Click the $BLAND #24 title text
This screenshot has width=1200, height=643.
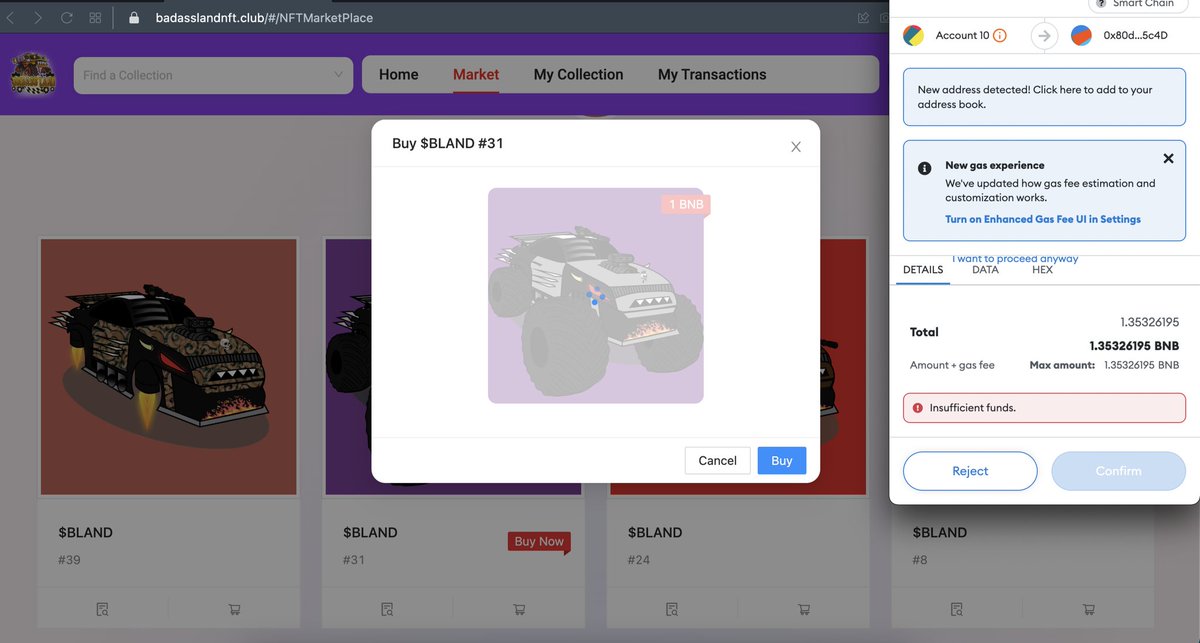655,533
